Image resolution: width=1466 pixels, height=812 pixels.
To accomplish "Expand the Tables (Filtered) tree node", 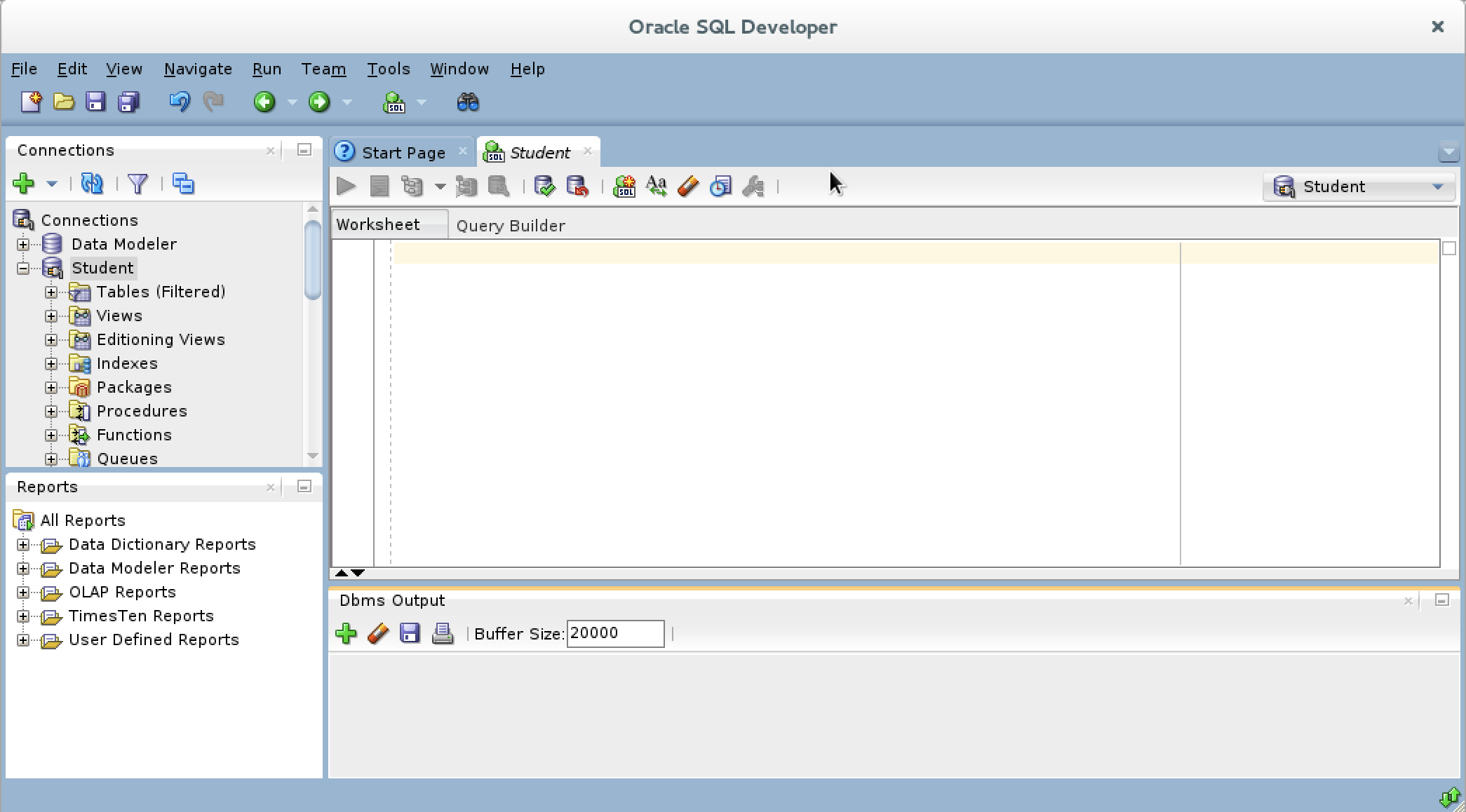I will (50, 291).
